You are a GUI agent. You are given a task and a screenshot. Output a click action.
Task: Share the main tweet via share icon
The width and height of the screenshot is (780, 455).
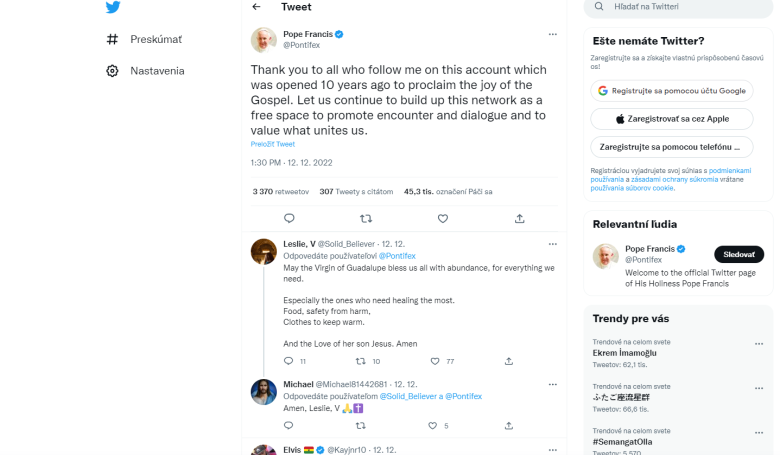click(x=519, y=218)
